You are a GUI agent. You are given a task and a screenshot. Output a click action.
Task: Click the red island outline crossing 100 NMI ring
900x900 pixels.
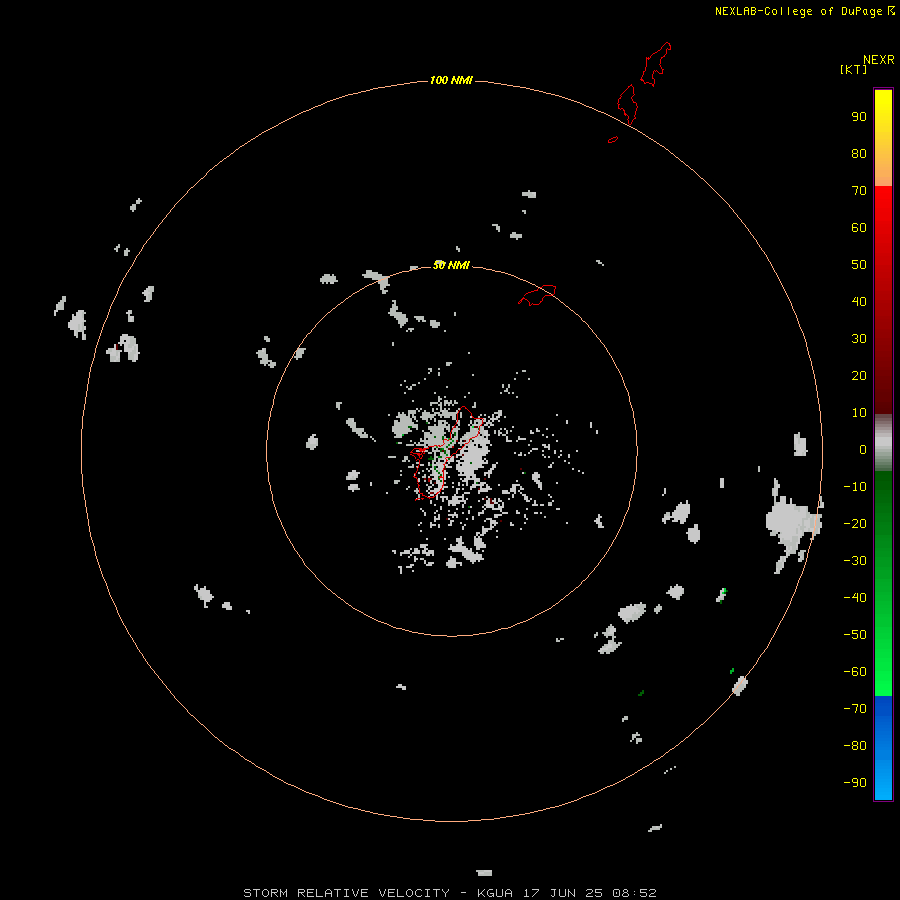(627, 104)
